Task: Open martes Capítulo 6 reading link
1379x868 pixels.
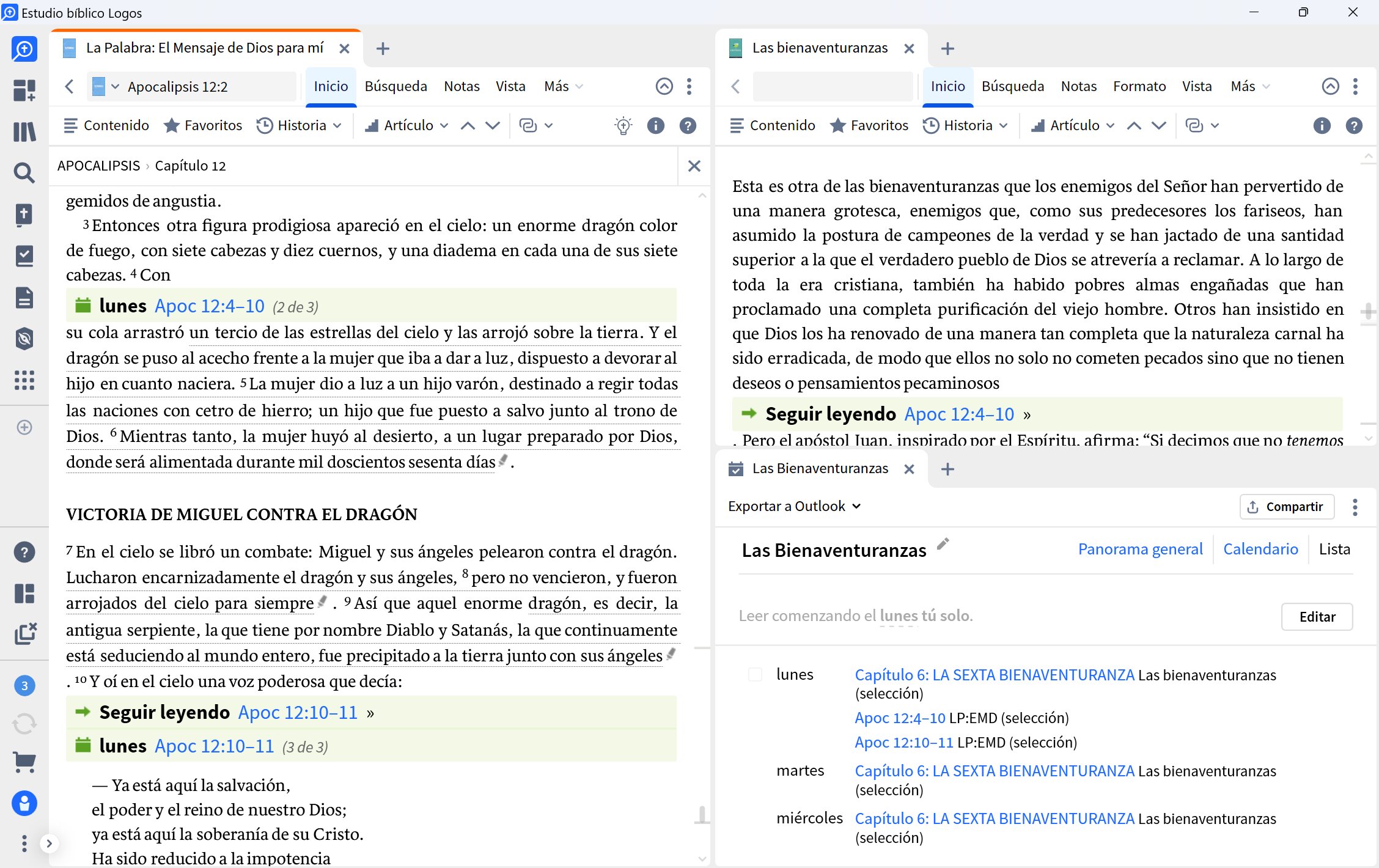Action: pos(995,771)
